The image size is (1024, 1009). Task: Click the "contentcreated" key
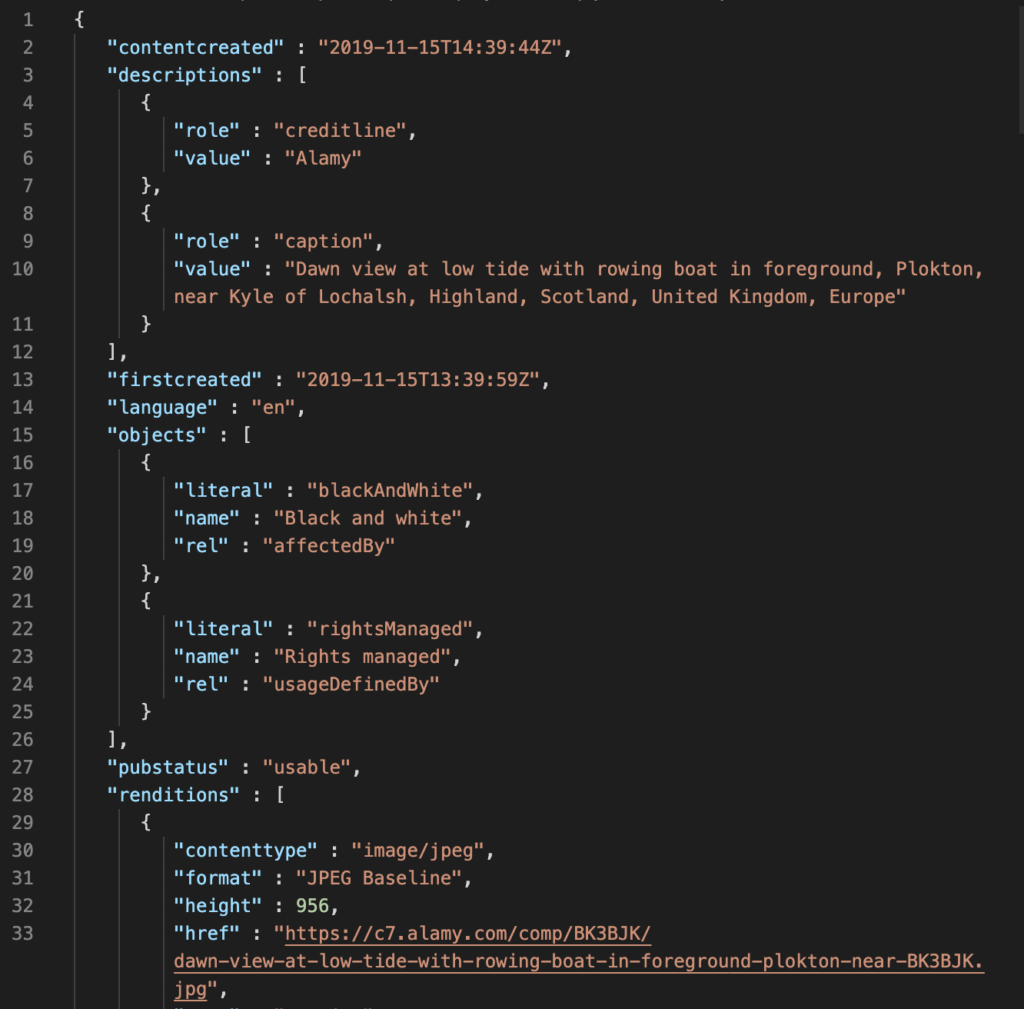pos(195,48)
